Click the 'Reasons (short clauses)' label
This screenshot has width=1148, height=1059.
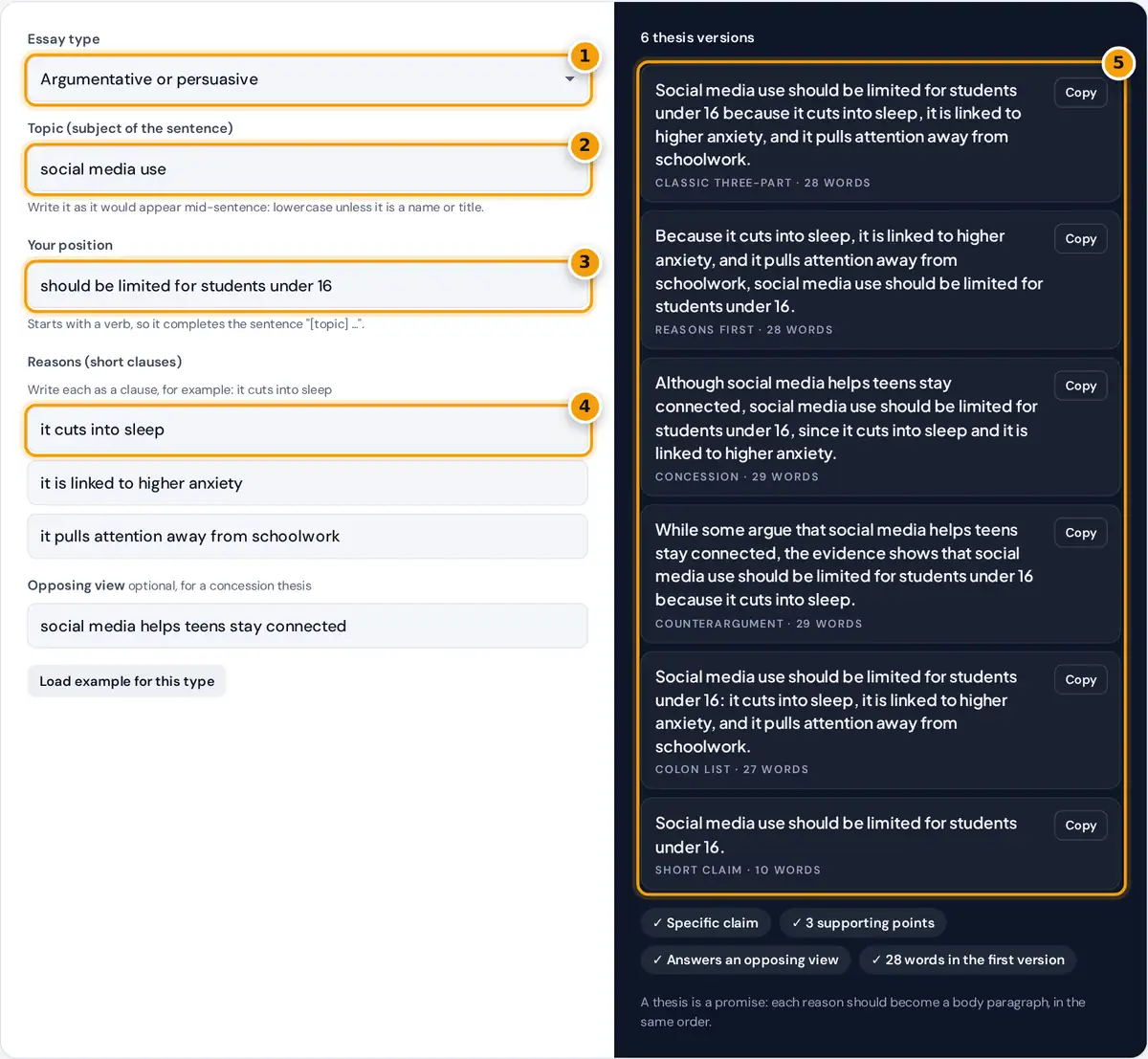(x=104, y=362)
